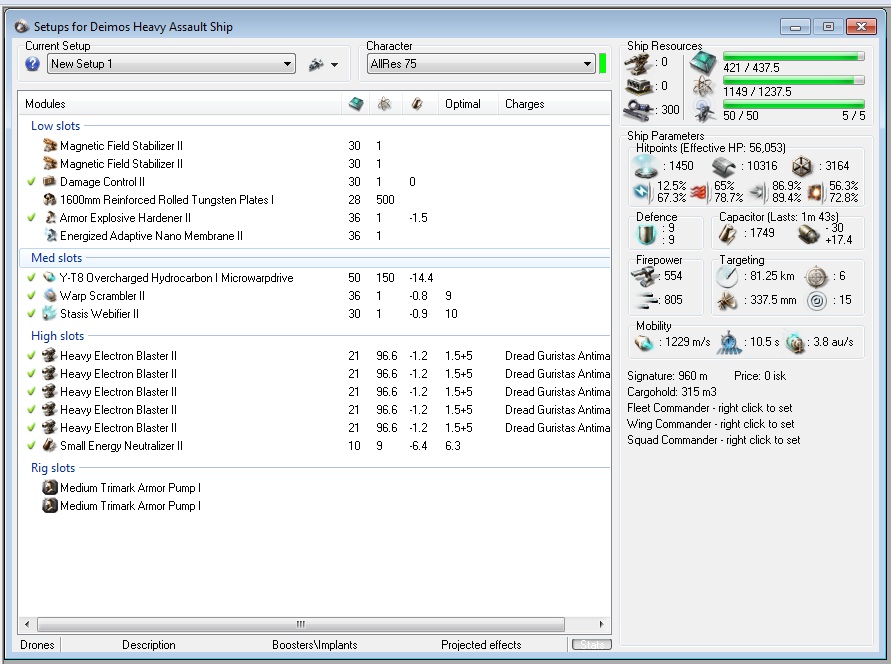
Task: Click the turret firepower icon showing 554
Action: pyautogui.click(x=644, y=277)
